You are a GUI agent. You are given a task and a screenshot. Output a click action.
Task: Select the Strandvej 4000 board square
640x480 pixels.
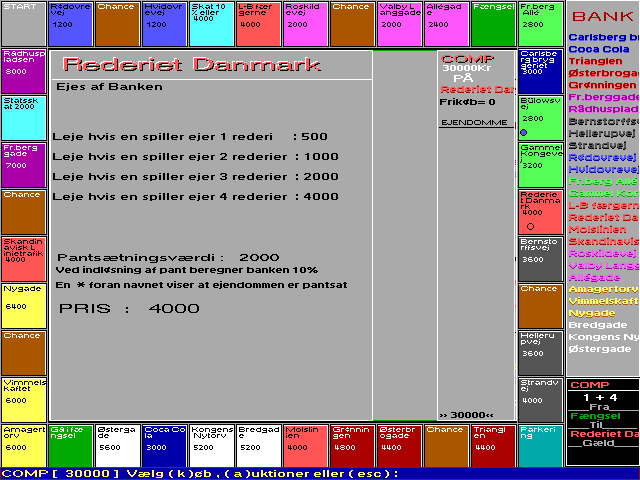pos(541,400)
